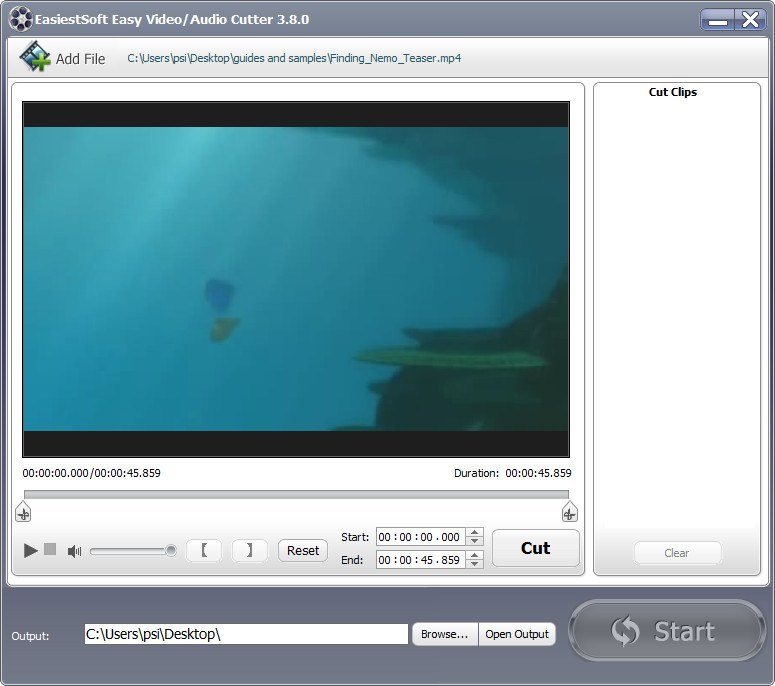
Task: Decrease the End time with down arrow
Action: (x=474, y=564)
